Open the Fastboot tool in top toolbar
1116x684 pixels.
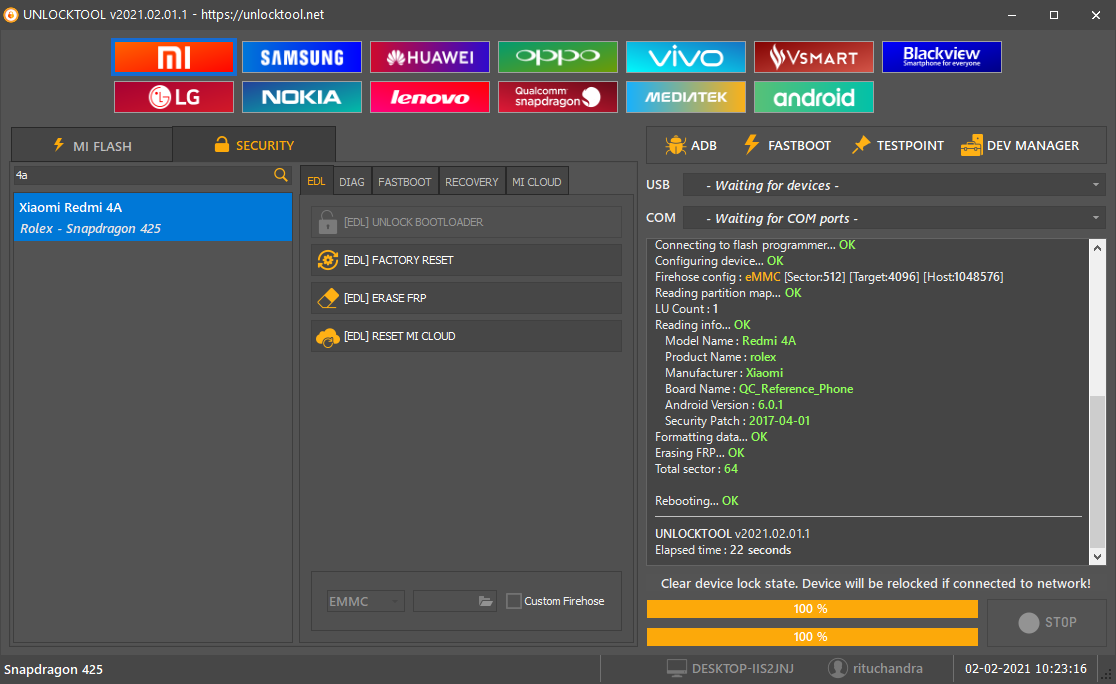[787, 145]
